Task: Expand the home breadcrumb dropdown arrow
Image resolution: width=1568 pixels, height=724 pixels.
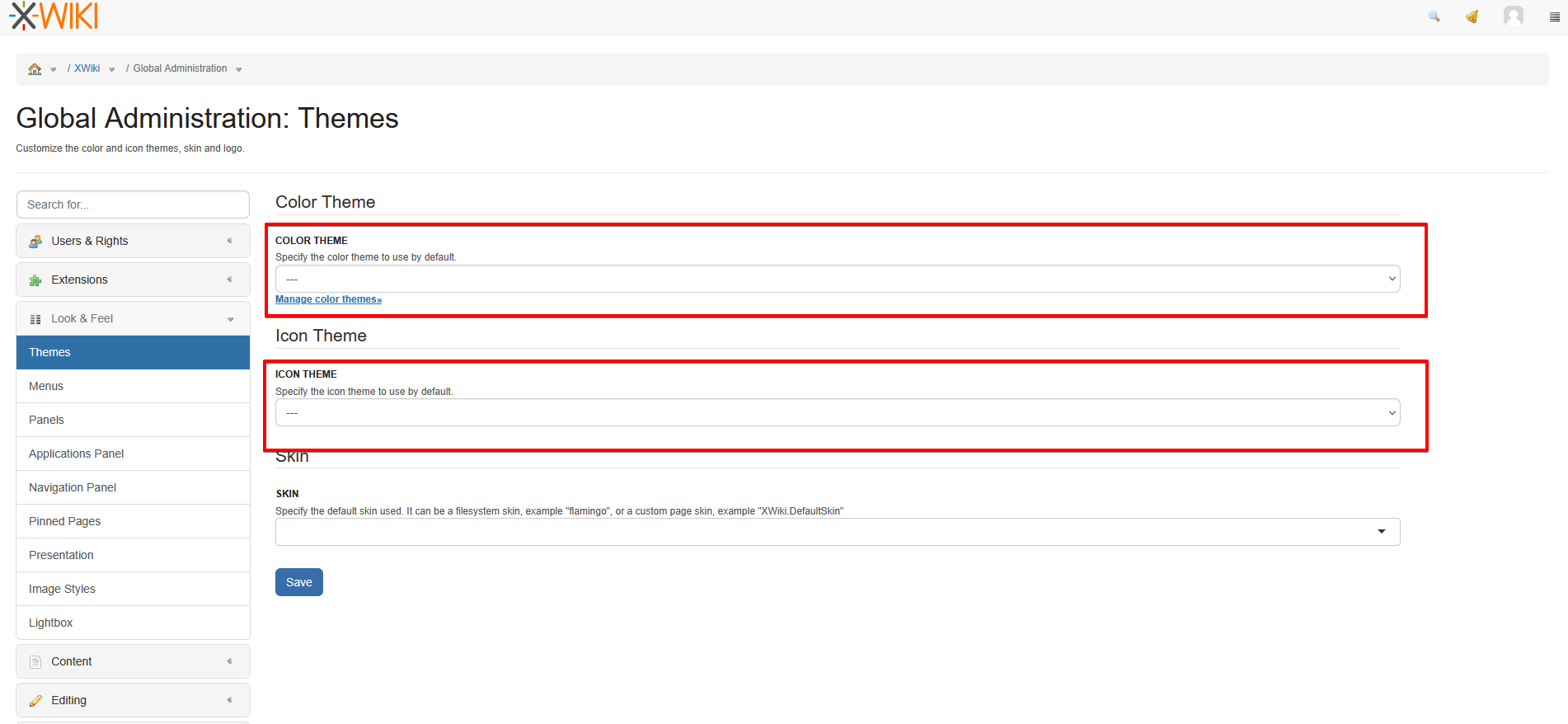Action: tap(54, 70)
